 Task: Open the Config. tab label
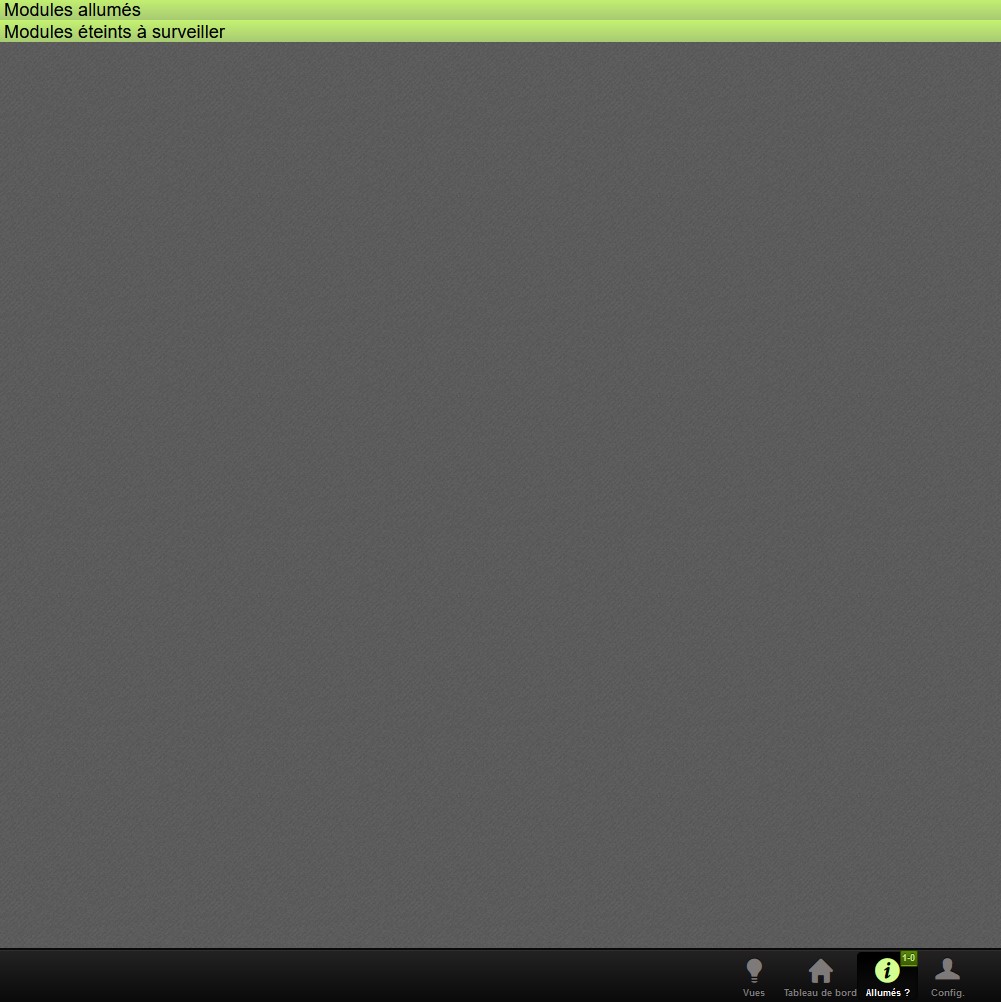click(x=947, y=993)
